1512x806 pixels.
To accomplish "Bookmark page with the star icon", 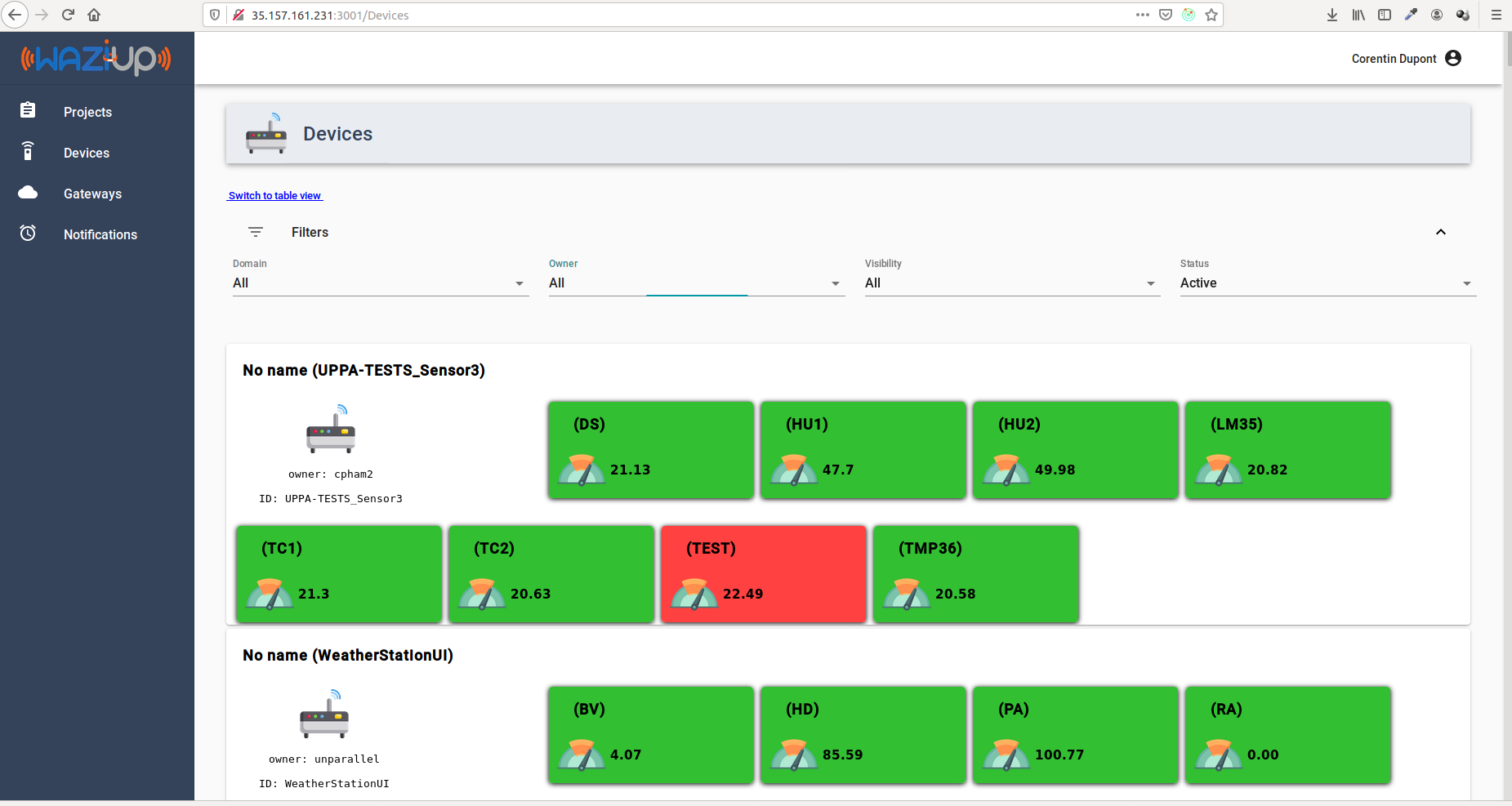I will pyautogui.click(x=1211, y=15).
